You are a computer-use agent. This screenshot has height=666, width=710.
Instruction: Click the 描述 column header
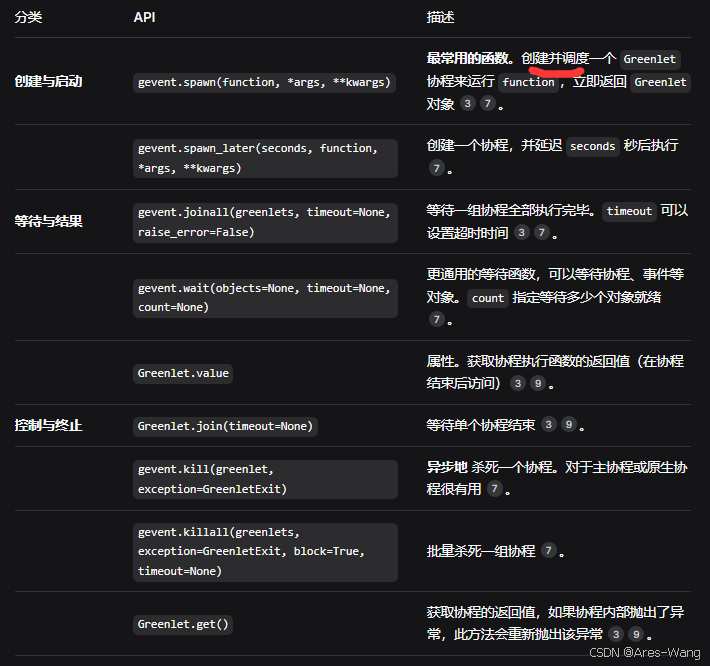pos(440,17)
